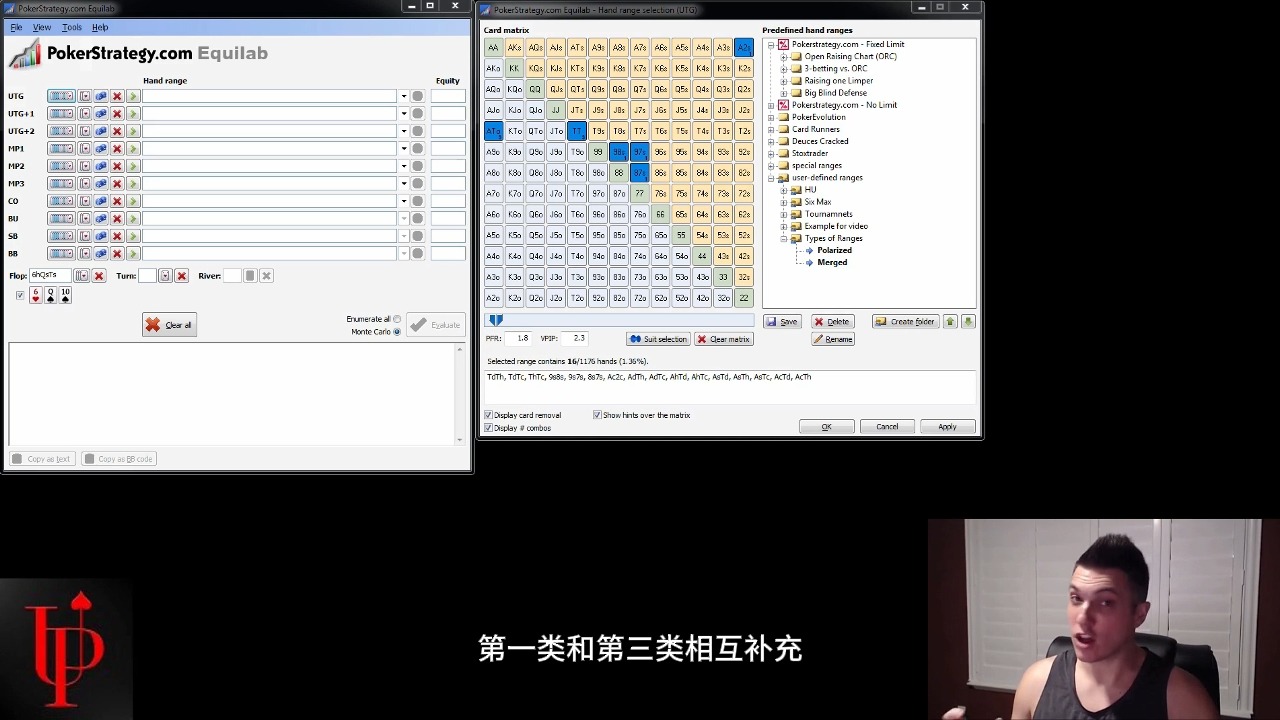Image resolution: width=1280 pixels, height=720 pixels.
Task: Click the Create folder button
Action: coord(905,322)
